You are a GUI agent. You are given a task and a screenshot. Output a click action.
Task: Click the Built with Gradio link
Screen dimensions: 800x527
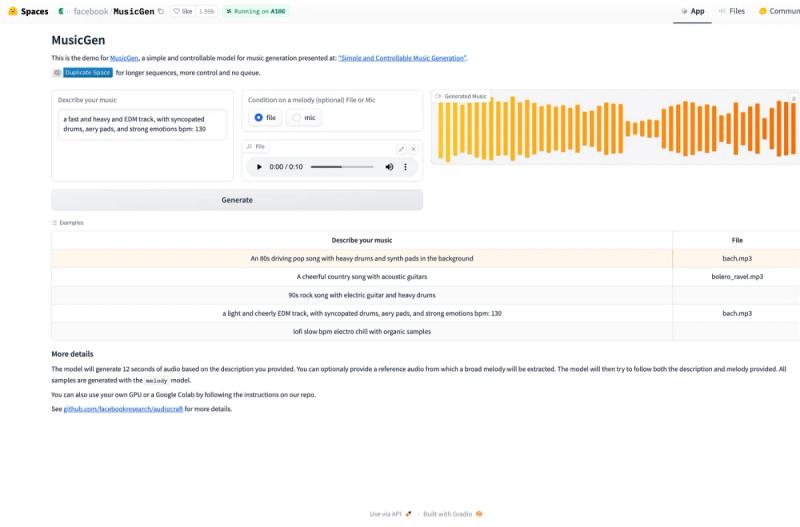[x=453, y=514]
